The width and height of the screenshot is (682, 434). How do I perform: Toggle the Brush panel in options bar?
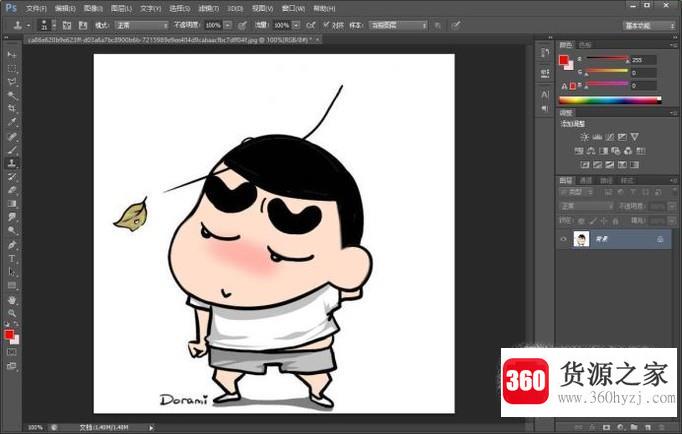(67, 25)
